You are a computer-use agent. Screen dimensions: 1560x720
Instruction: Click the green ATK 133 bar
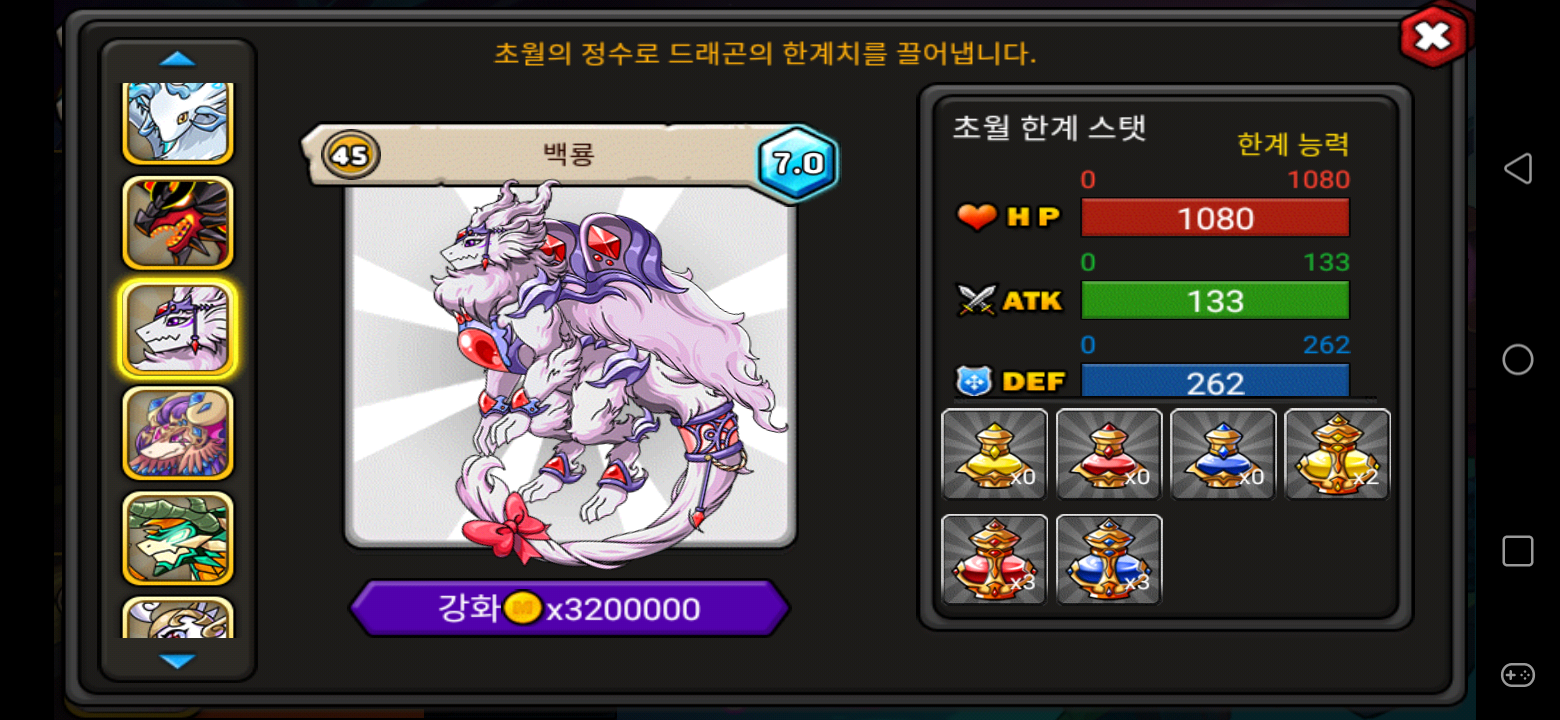pyautogui.click(x=1215, y=300)
